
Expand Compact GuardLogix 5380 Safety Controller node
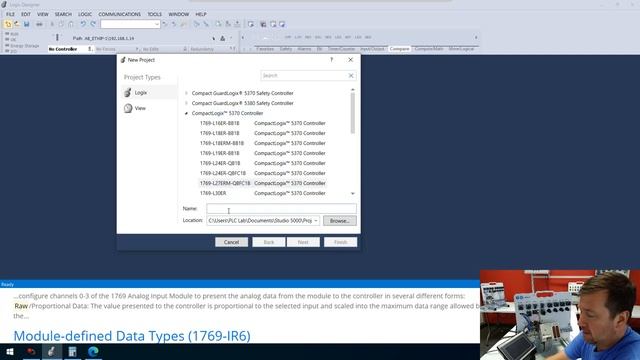187,103
